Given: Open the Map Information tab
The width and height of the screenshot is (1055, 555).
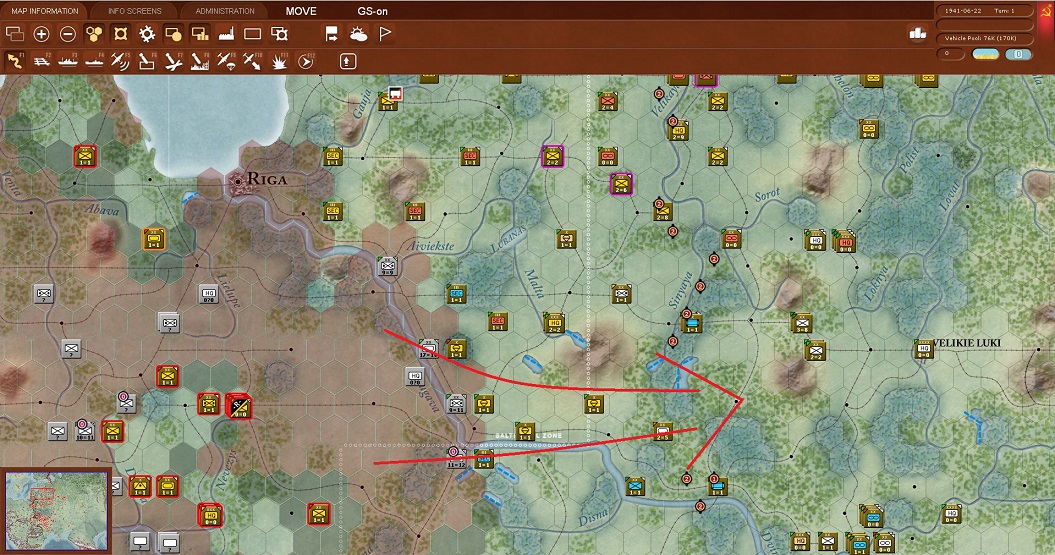Looking at the screenshot, I should (44, 11).
